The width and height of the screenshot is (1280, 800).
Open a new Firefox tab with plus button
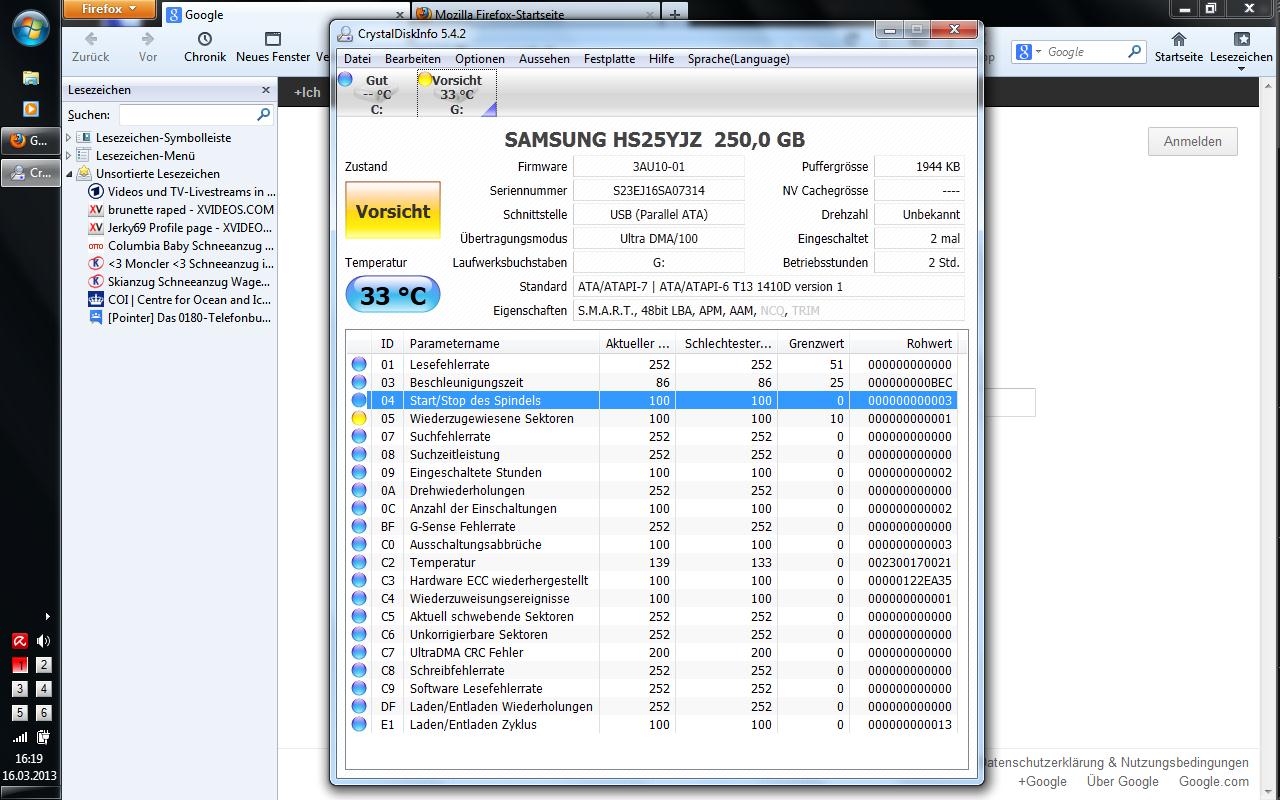(x=675, y=15)
